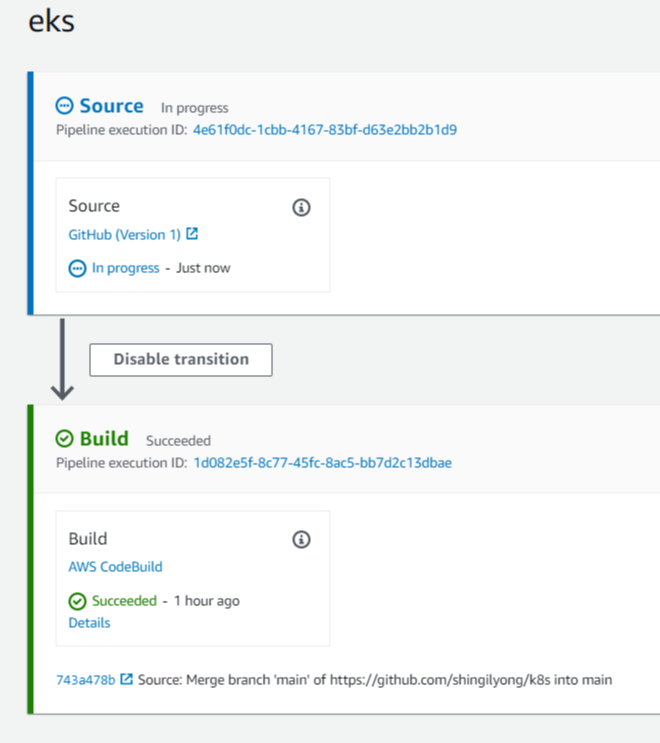Open Source pipeline execution ID 4e61f0dc link
The image size is (660, 743).
tap(325, 130)
